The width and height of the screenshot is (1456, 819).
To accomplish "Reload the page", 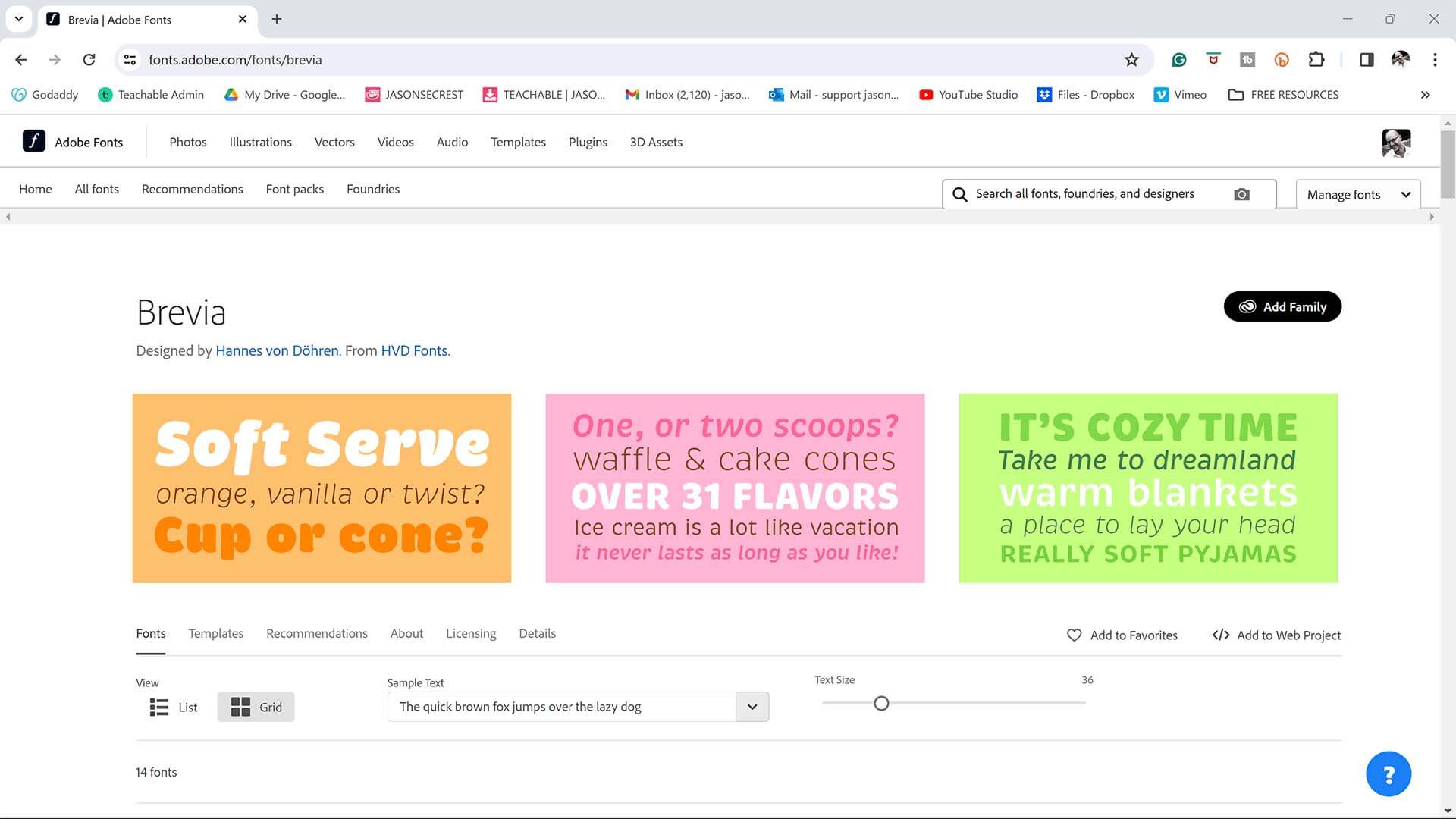I will tap(89, 60).
